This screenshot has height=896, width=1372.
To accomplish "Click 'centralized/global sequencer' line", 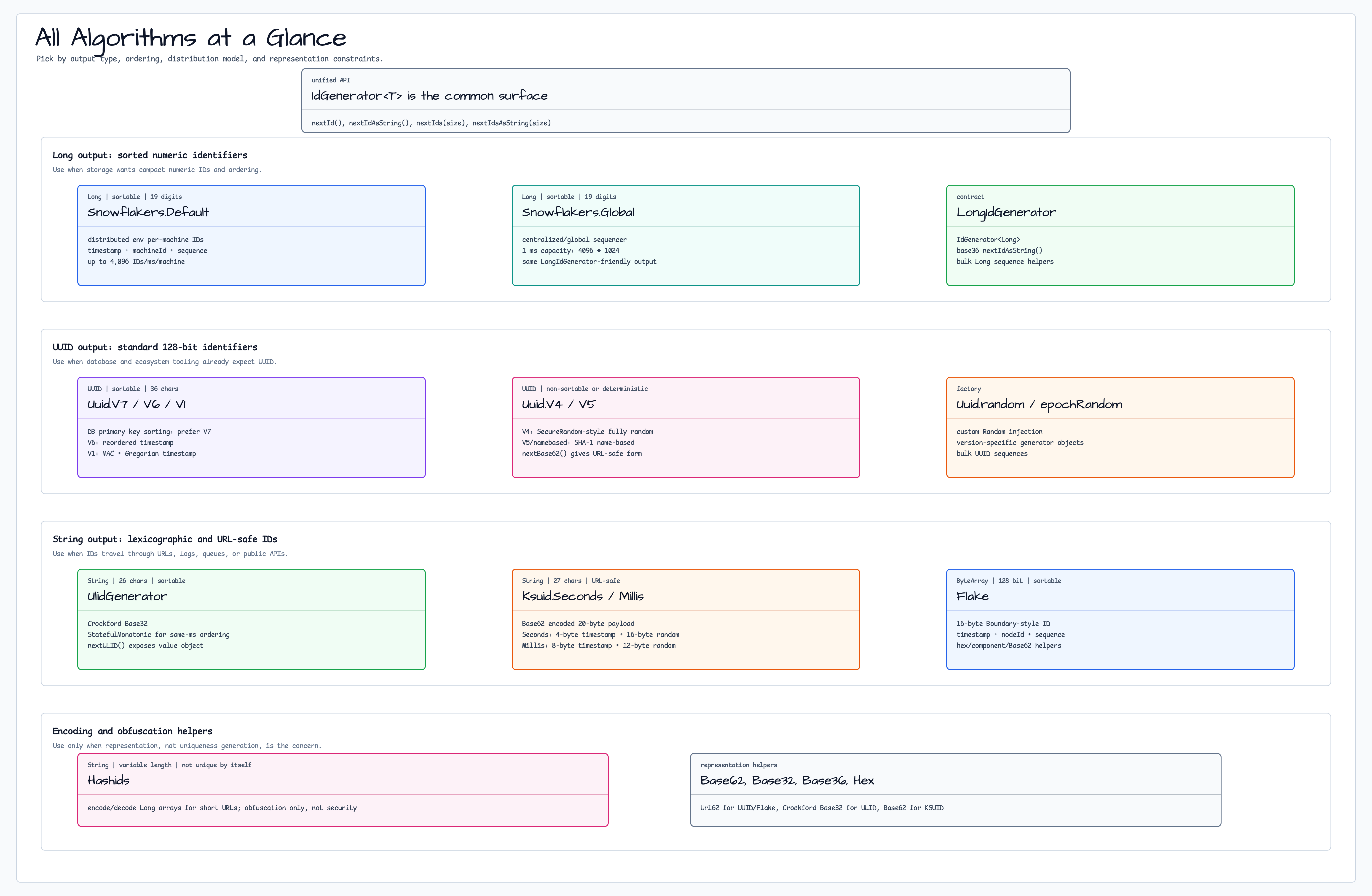I will [574, 240].
